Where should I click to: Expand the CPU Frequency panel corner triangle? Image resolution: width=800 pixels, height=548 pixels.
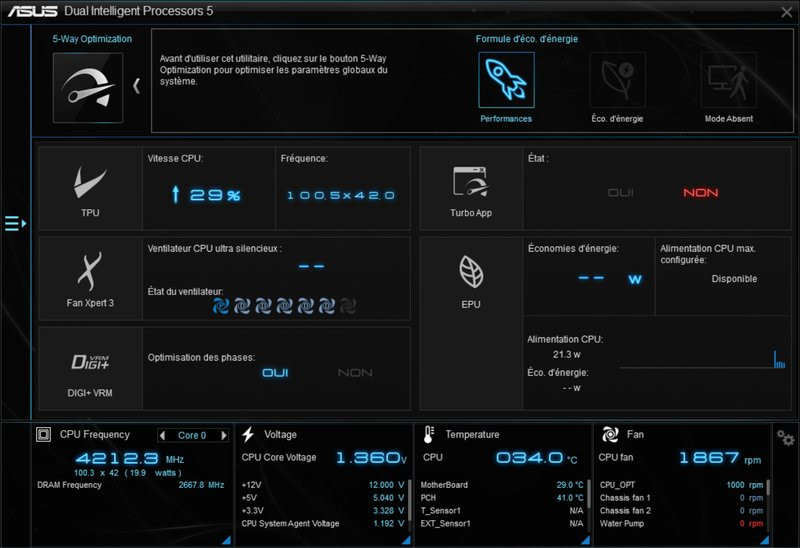(x=226, y=540)
